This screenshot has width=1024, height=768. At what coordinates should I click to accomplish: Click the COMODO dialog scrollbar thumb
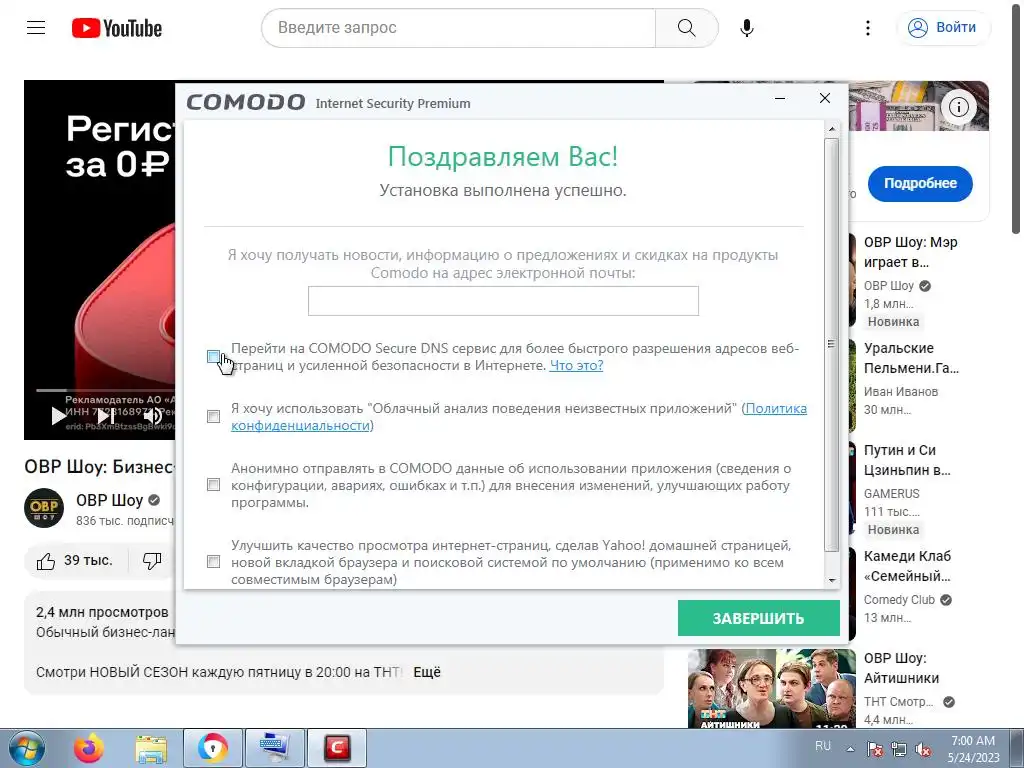pyautogui.click(x=831, y=345)
